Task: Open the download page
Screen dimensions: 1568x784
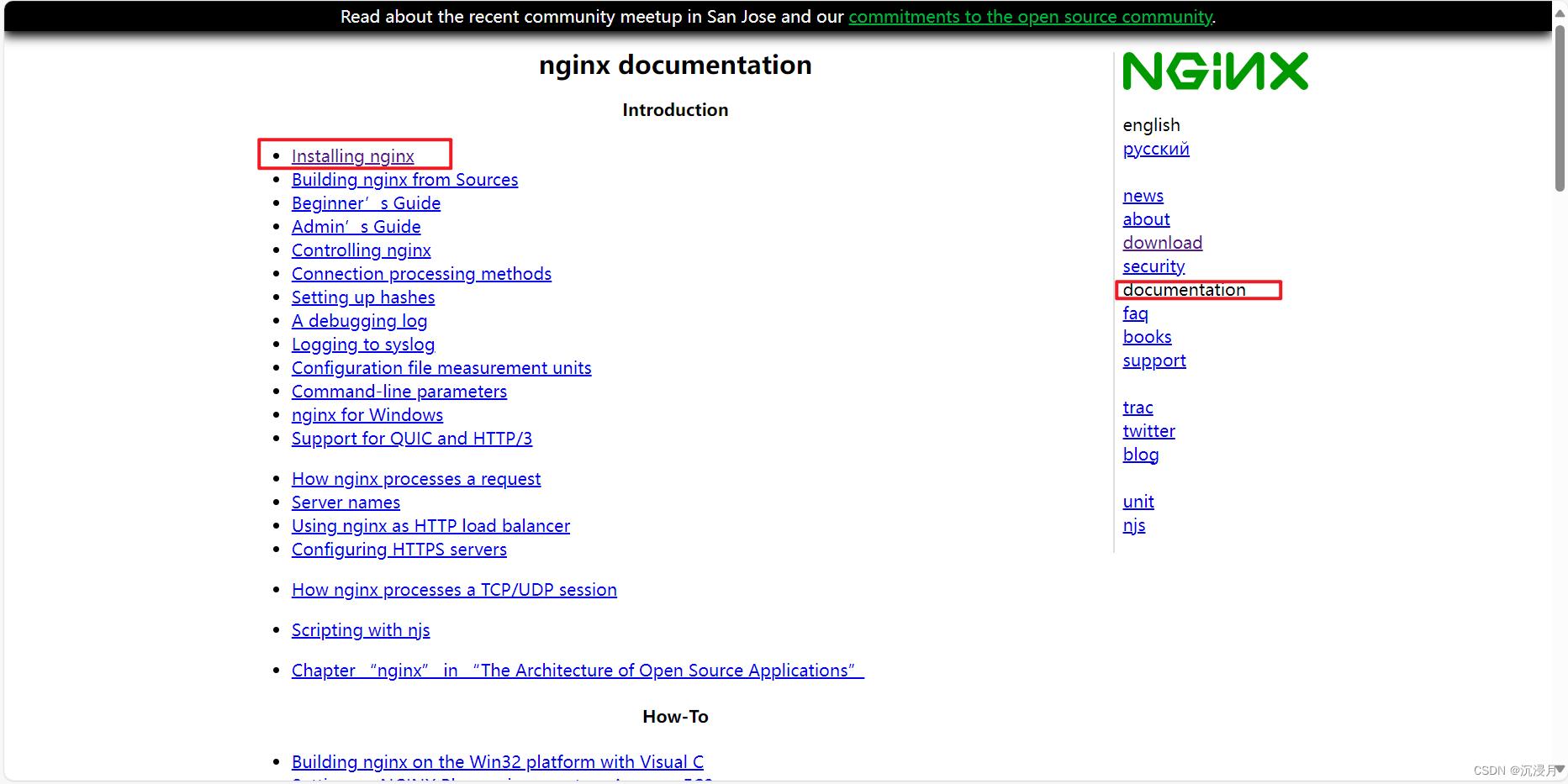Action: tap(1162, 242)
